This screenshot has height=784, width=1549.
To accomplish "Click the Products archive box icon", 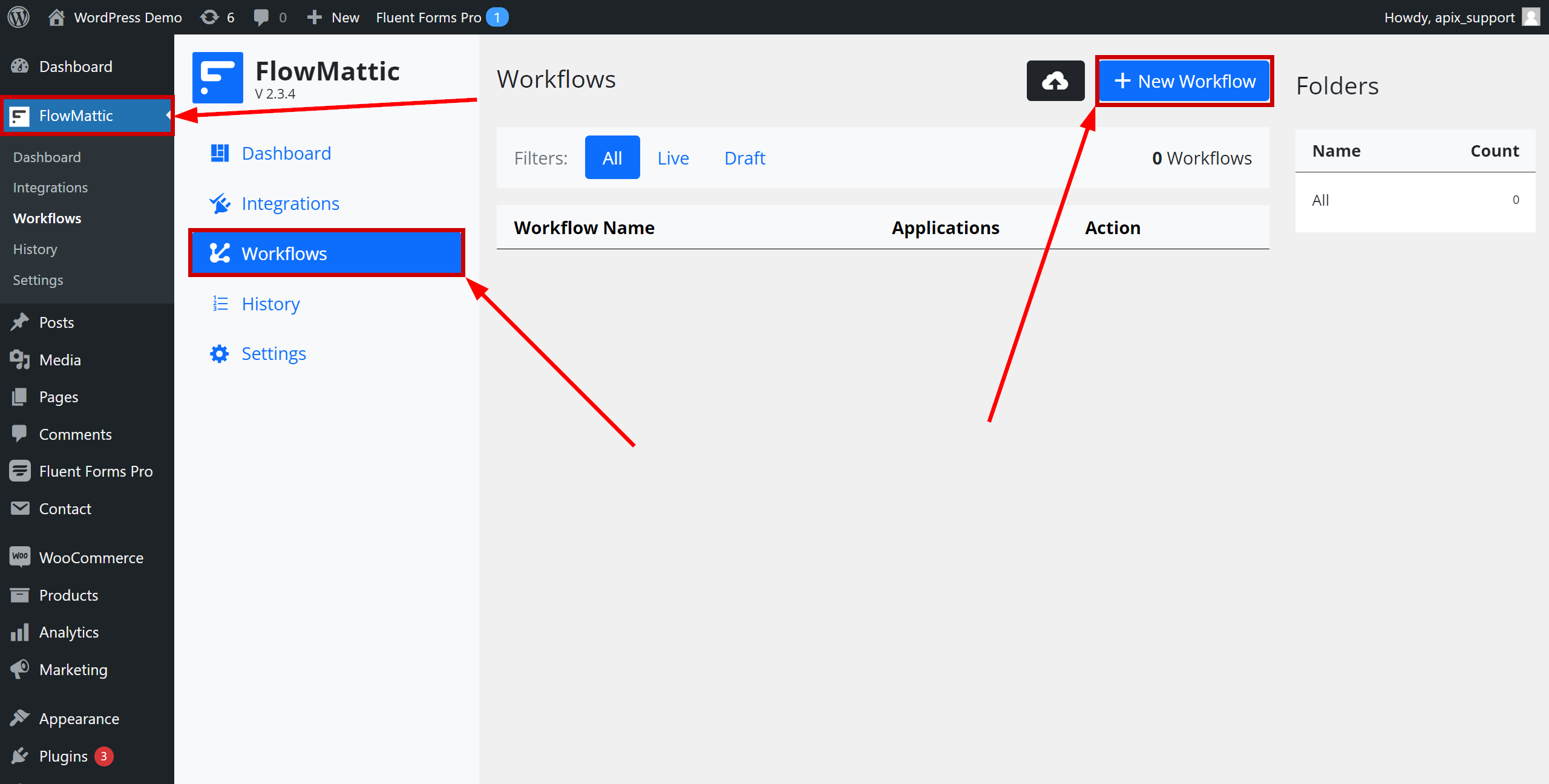I will [x=19, y=595].
